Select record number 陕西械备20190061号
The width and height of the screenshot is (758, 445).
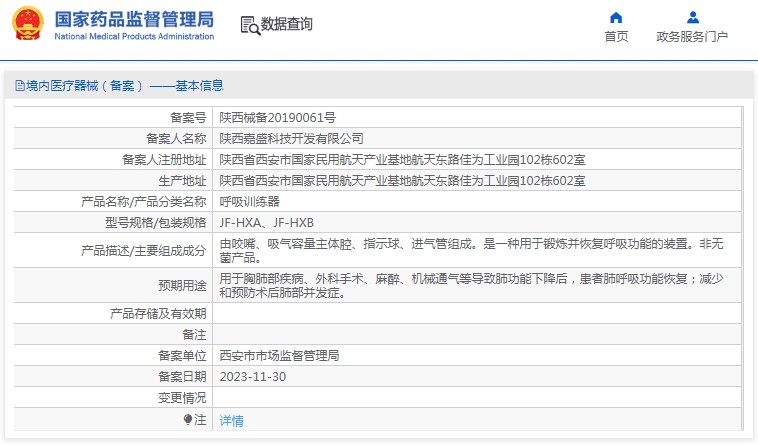point(277,117)
